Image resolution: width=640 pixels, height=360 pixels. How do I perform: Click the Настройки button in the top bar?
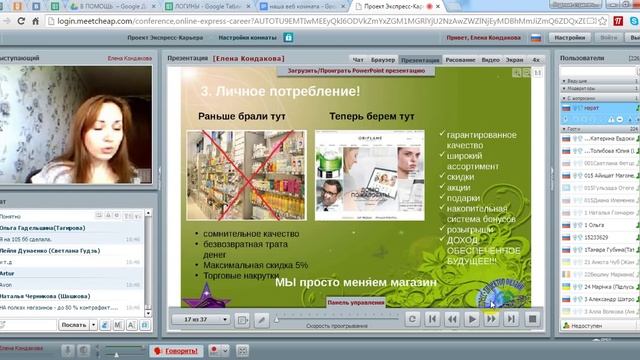pos(569,38)
